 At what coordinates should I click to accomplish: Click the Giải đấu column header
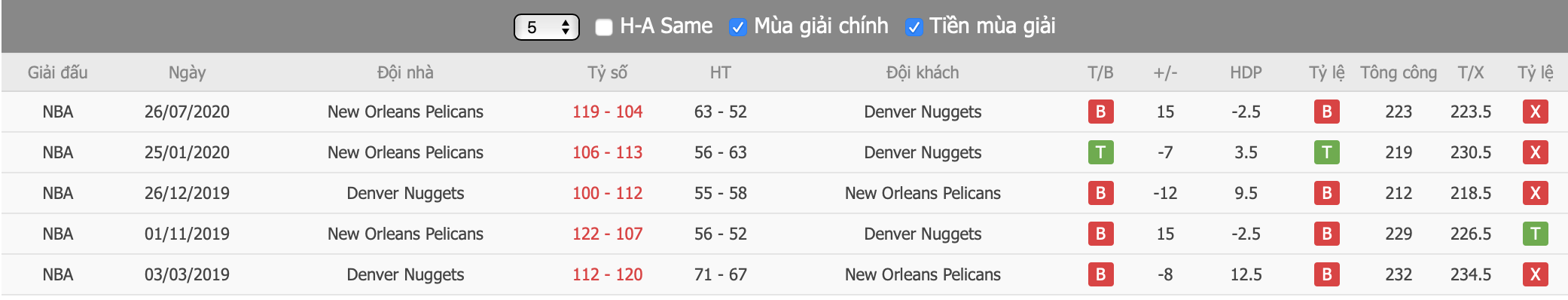(58, 72)
